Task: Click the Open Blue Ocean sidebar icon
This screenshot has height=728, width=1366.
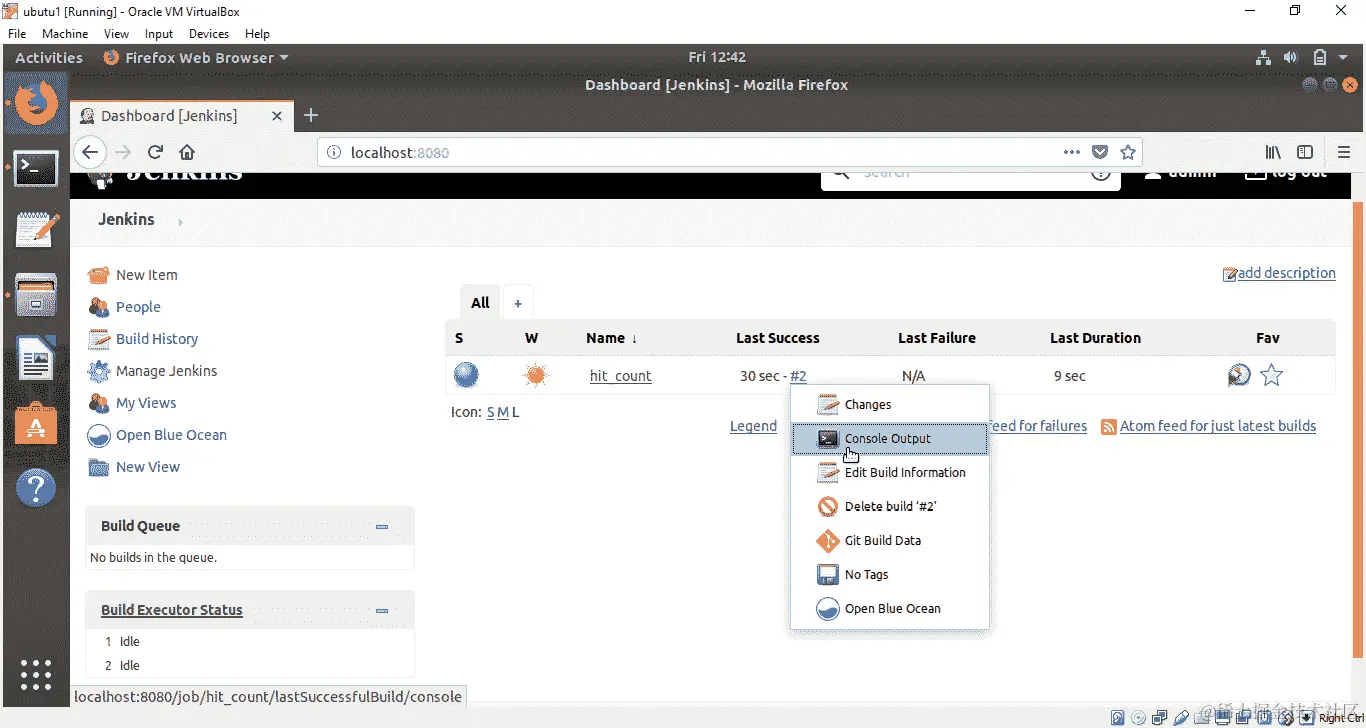Action: (98, 435)
